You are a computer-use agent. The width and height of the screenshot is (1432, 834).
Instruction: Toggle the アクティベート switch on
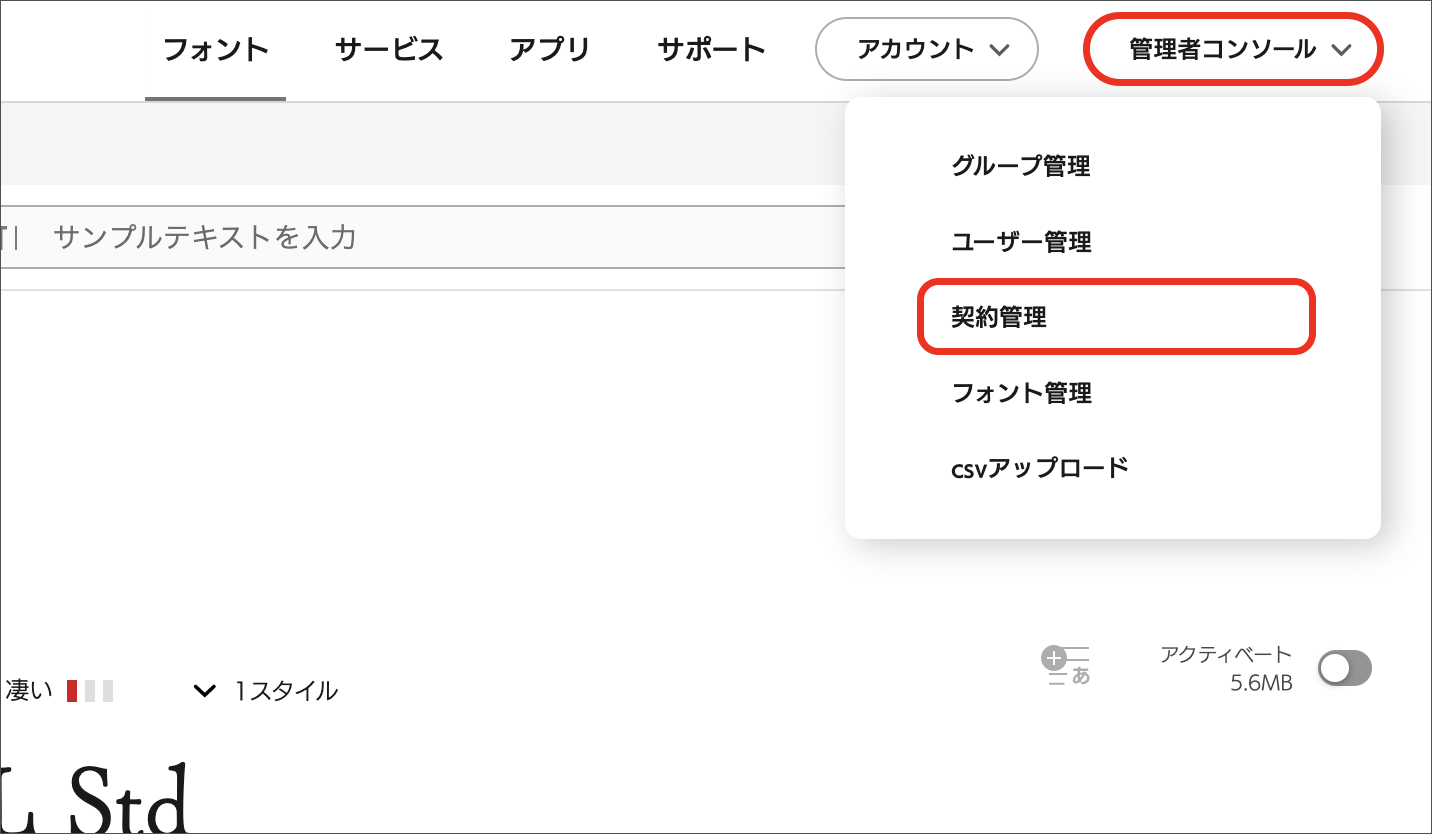1345,669
